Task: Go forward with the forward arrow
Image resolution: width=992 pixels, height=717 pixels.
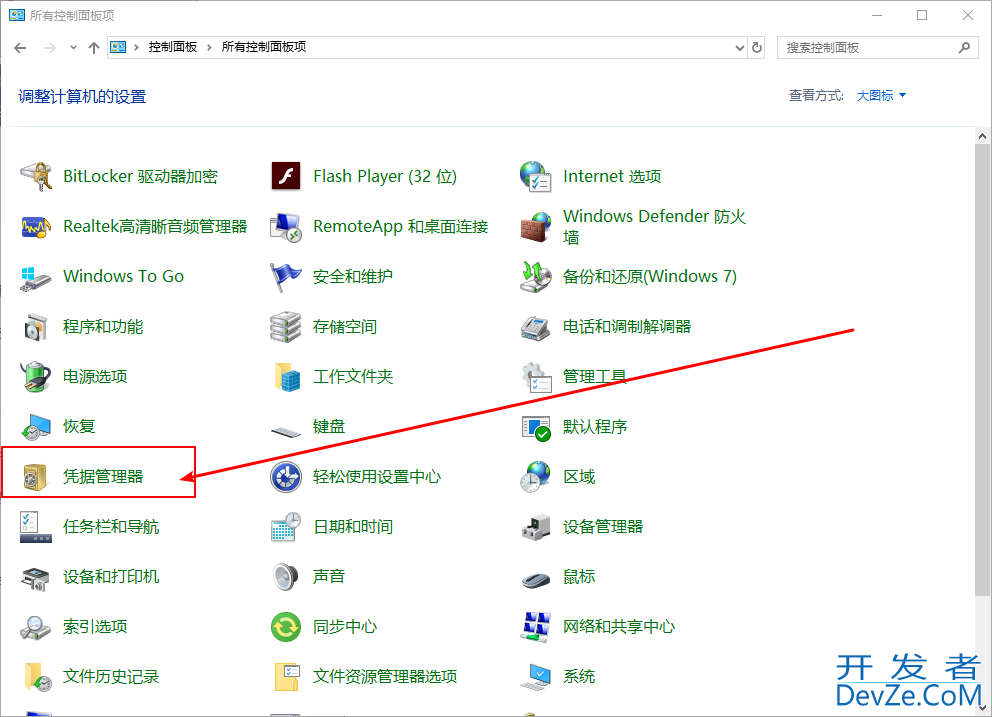Action: point(50,47)
